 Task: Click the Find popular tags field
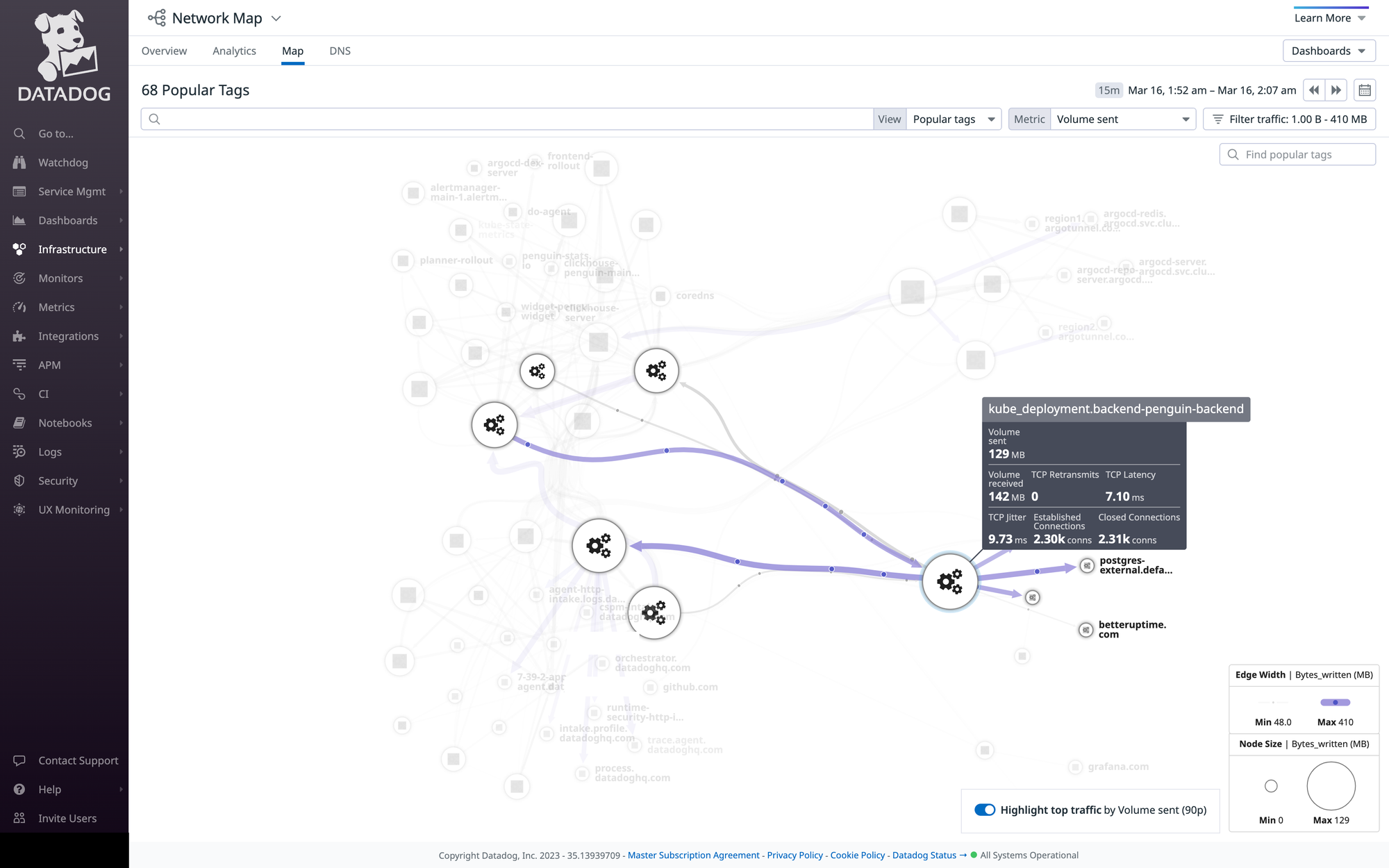point(1297,154)
